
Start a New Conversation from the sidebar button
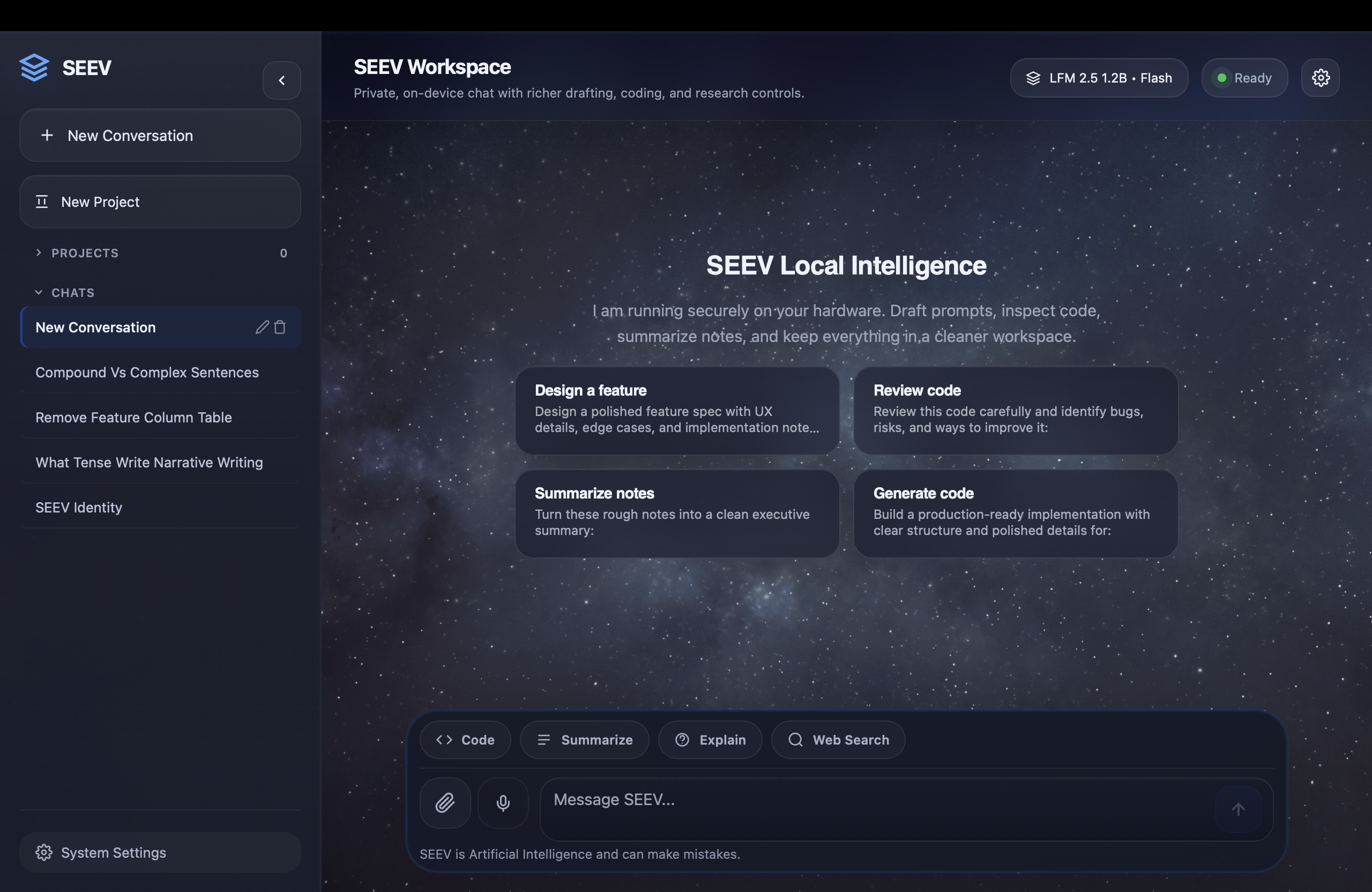tap(160, 136)
